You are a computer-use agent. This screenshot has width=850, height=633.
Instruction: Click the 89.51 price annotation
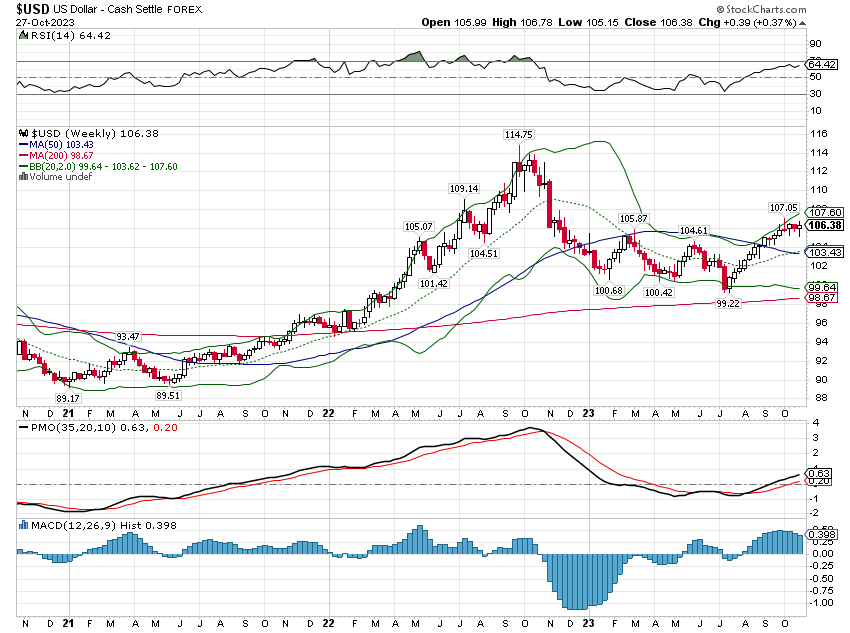click(168, 396)
